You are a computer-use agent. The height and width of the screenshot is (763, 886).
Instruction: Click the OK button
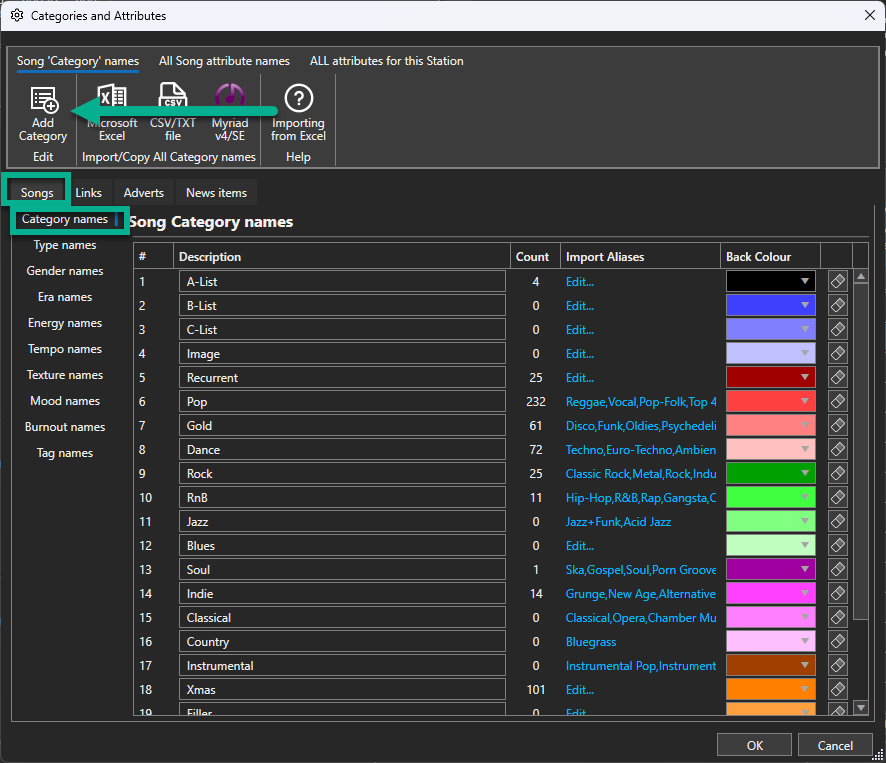click(x=754, y=745)
